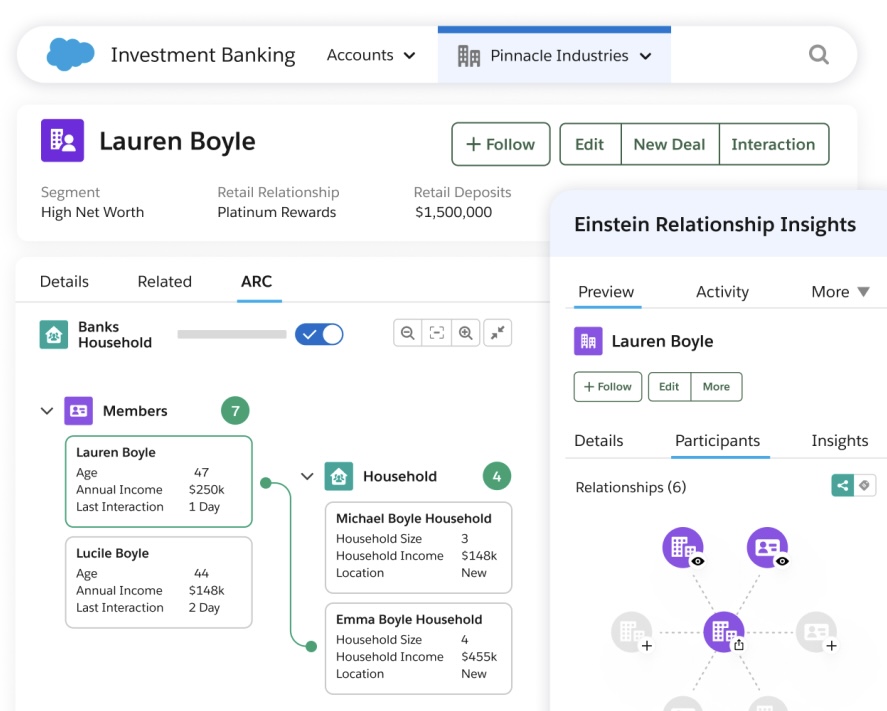Screen dimensions: 887x711
Task: Select the Preview tab
Action: point(606,292)
